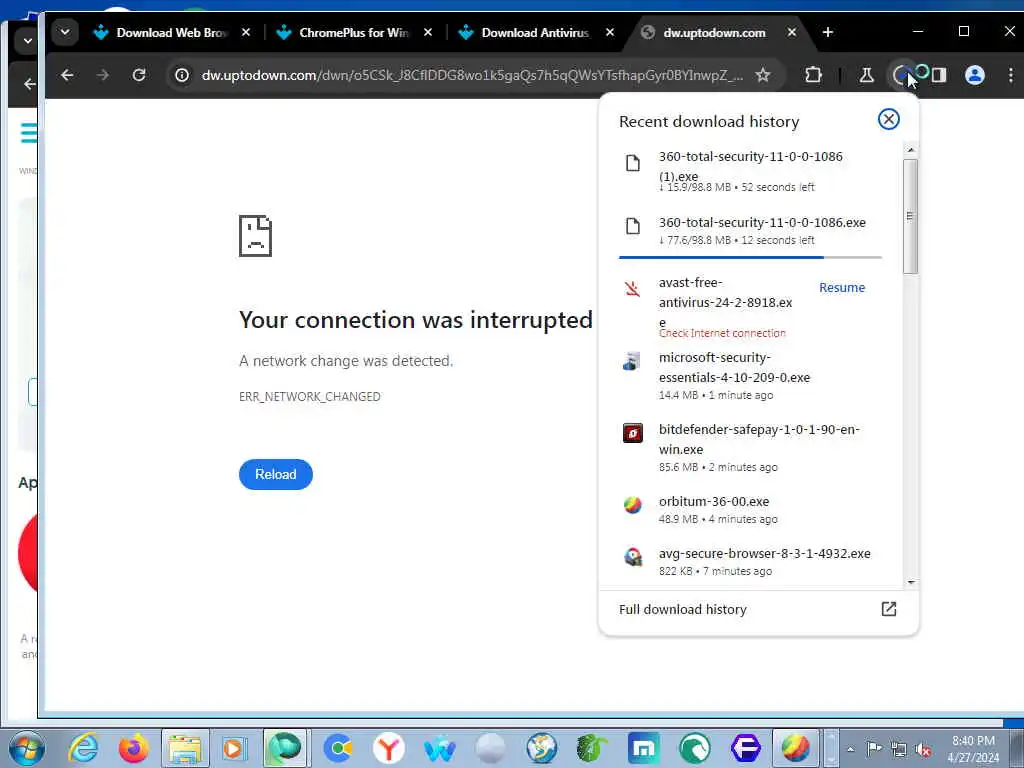
Task: Click the Orbitum browser taskbar icon
Action: click(x=795, y=748)
